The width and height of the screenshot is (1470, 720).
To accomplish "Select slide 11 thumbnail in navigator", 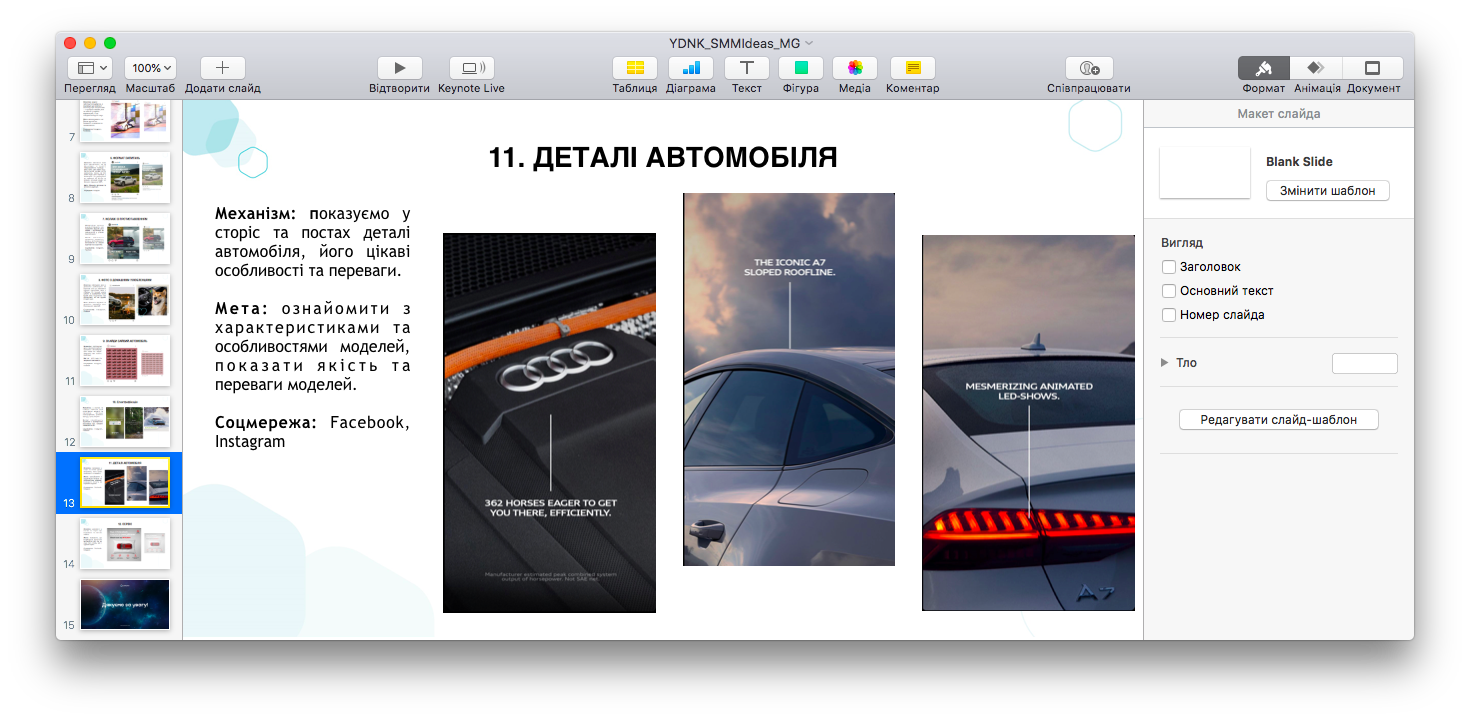I will [125, 360].
